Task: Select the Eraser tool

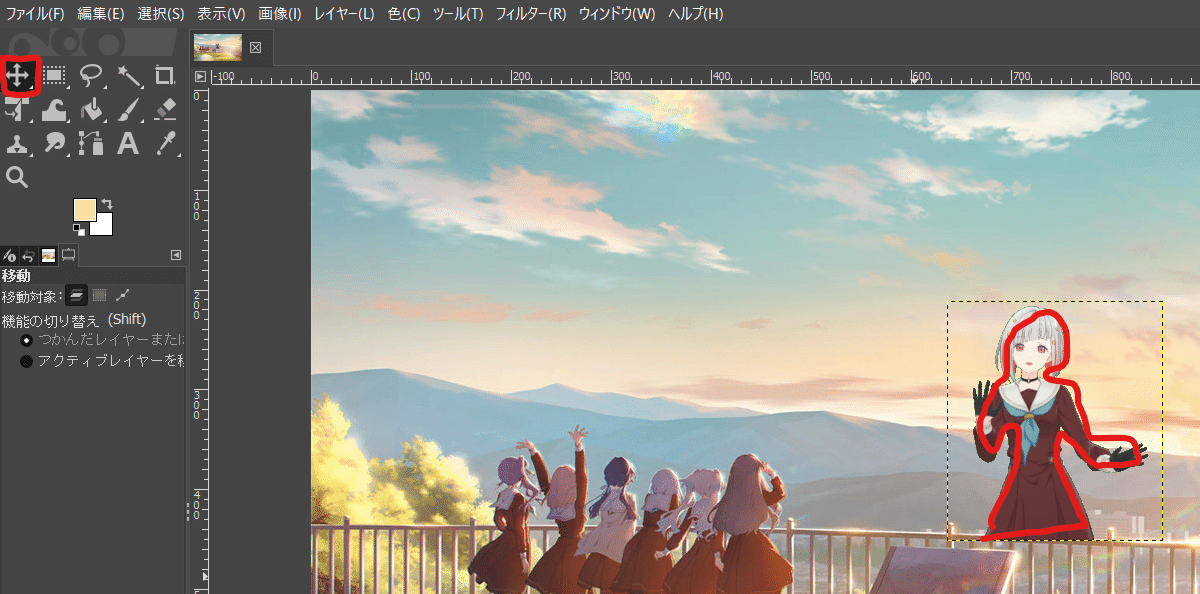Action: coord(165,109)
